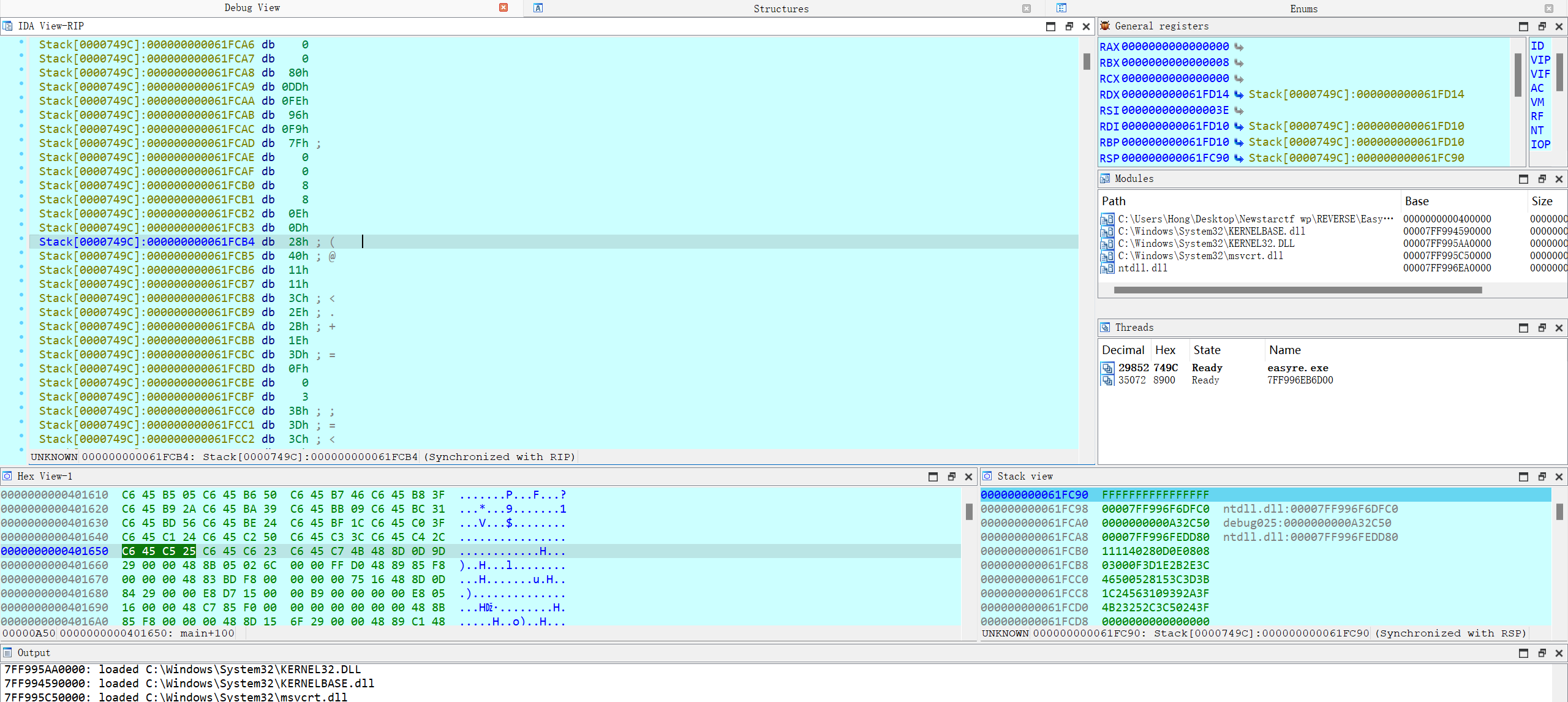1568x702 pixels.
Task: Click the Output panel icon
Action: click(7, 652)
